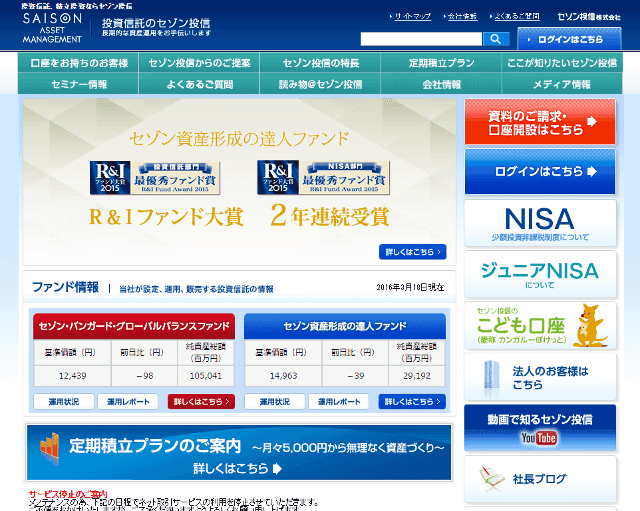The width and height of the screenshot is (640, 511).
Task: Click セゾン・バンガード・グローバルバランスファンド header
Action: (x=134, y=326)
